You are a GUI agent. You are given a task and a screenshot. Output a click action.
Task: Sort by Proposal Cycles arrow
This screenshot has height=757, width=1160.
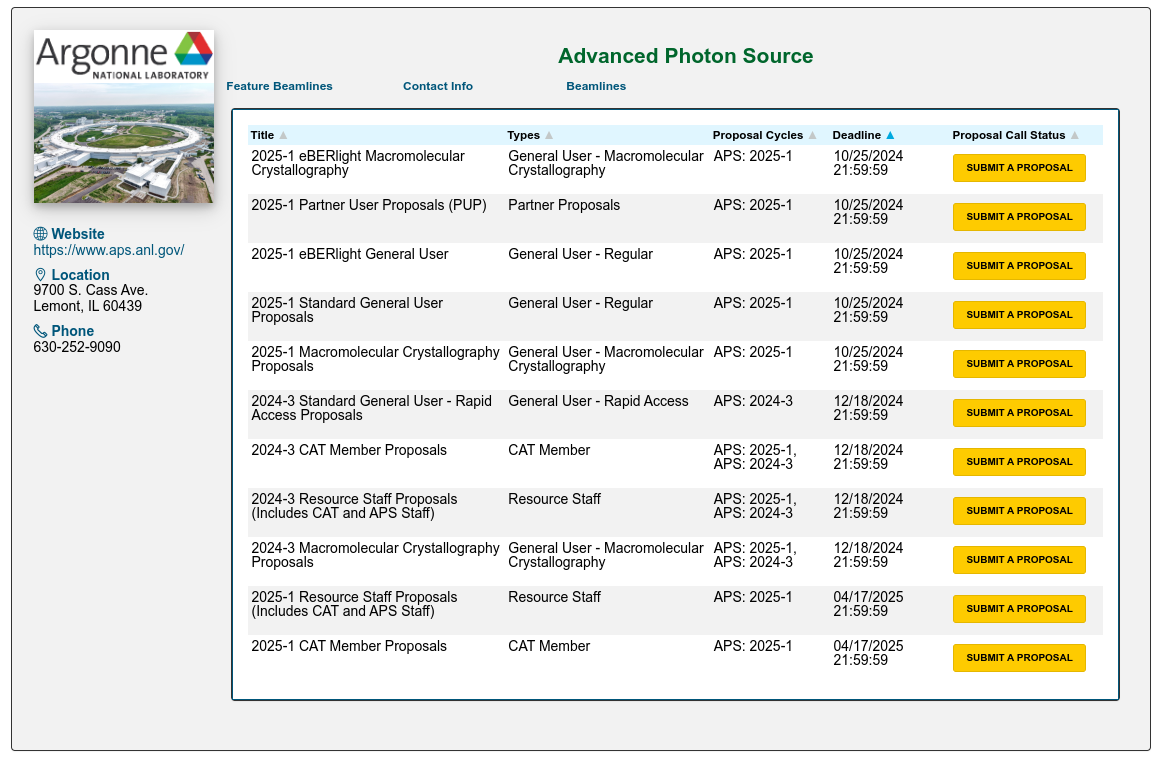(x=813, y=135)
